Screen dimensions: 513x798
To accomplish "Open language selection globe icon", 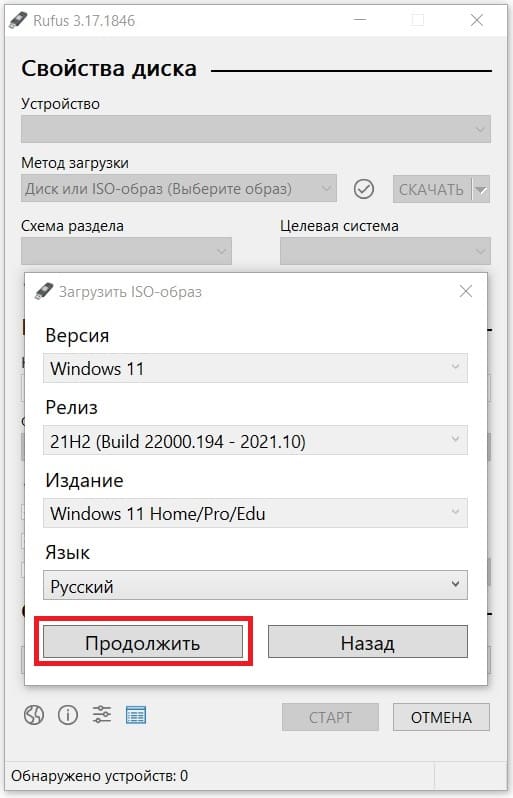I will (34, 715).
